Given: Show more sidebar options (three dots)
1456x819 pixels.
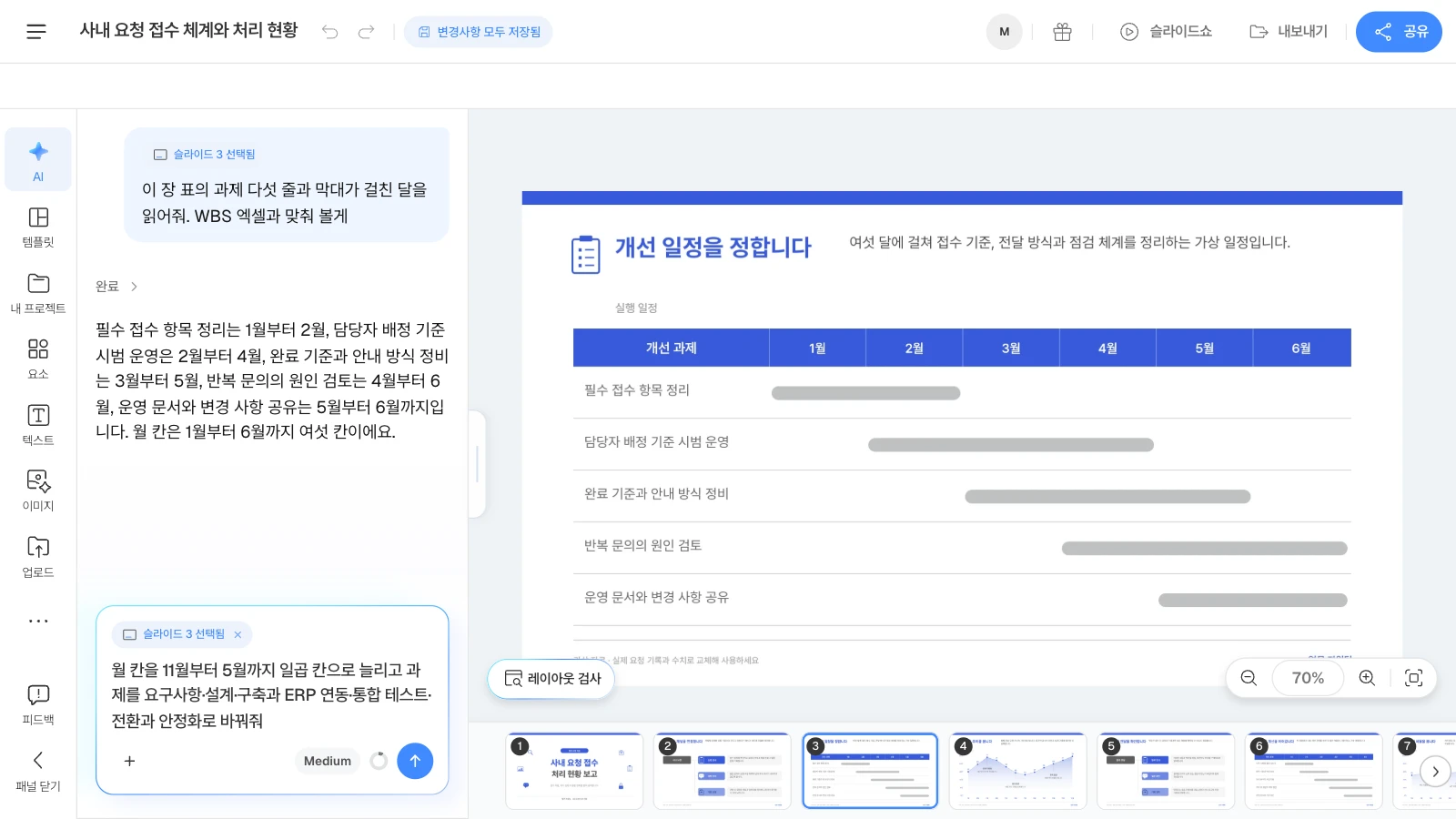Looking at the screenshot, I should 38,621.
